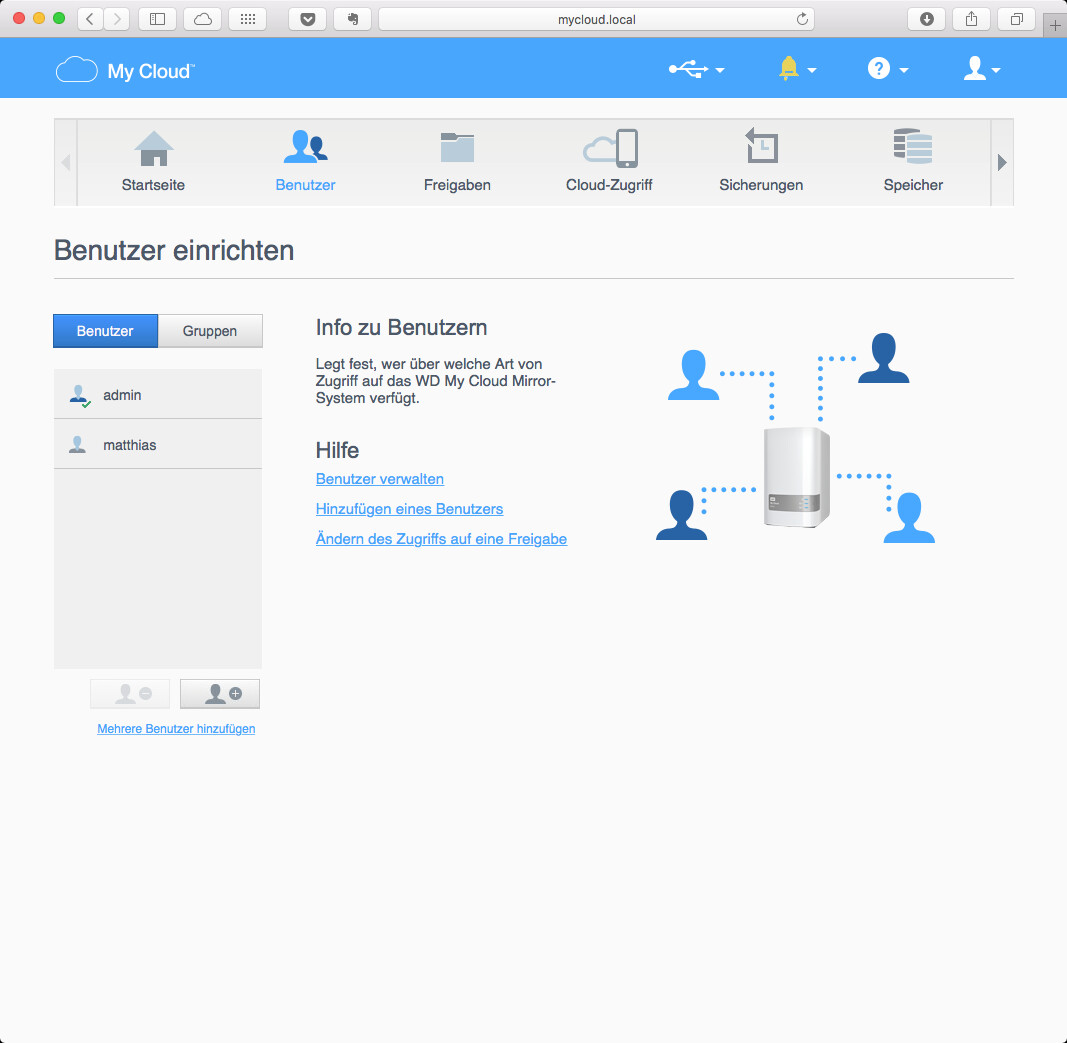Select the Freigaben folder icon

click(457, 149)
